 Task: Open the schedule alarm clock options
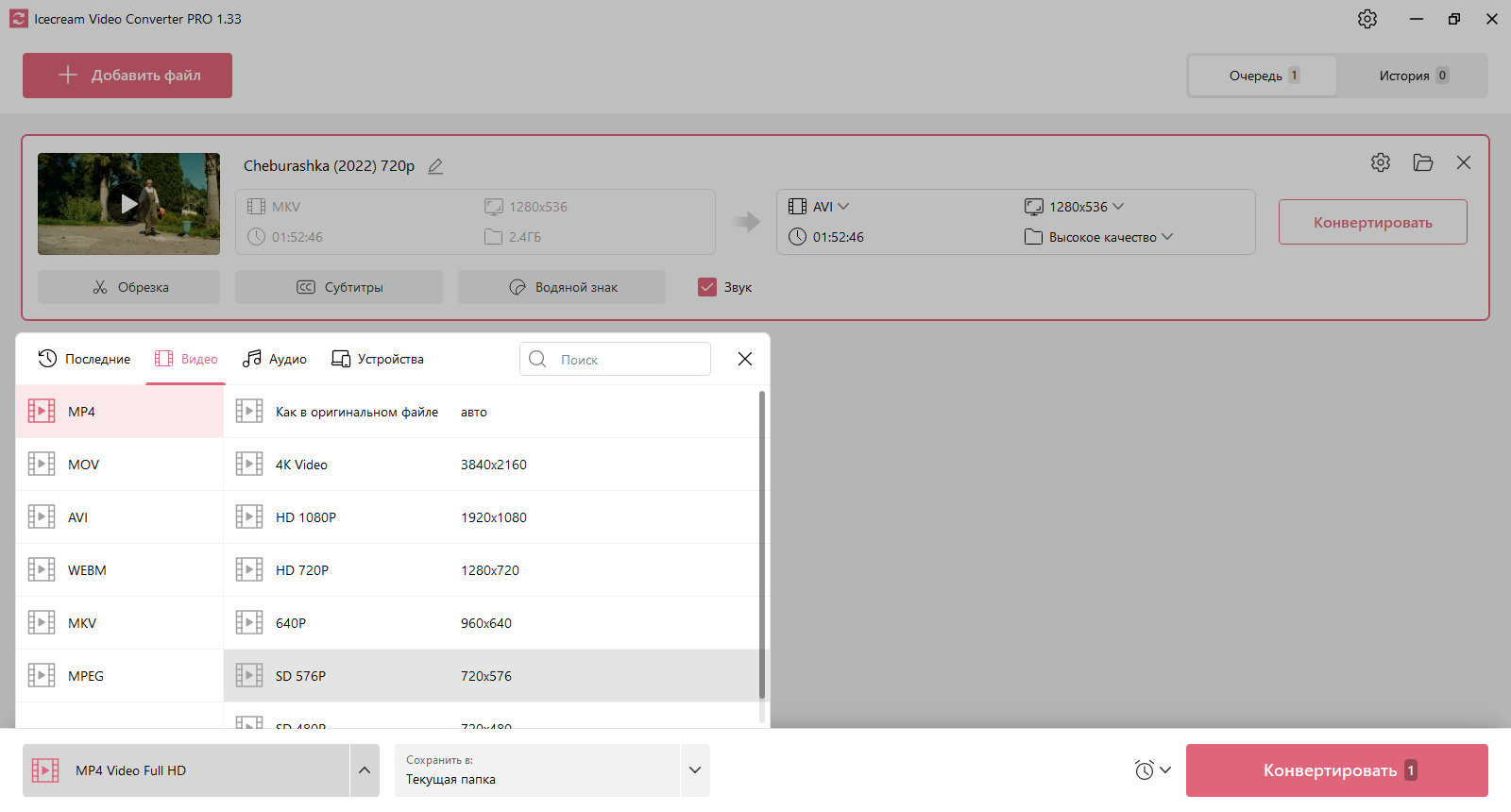1152,770
